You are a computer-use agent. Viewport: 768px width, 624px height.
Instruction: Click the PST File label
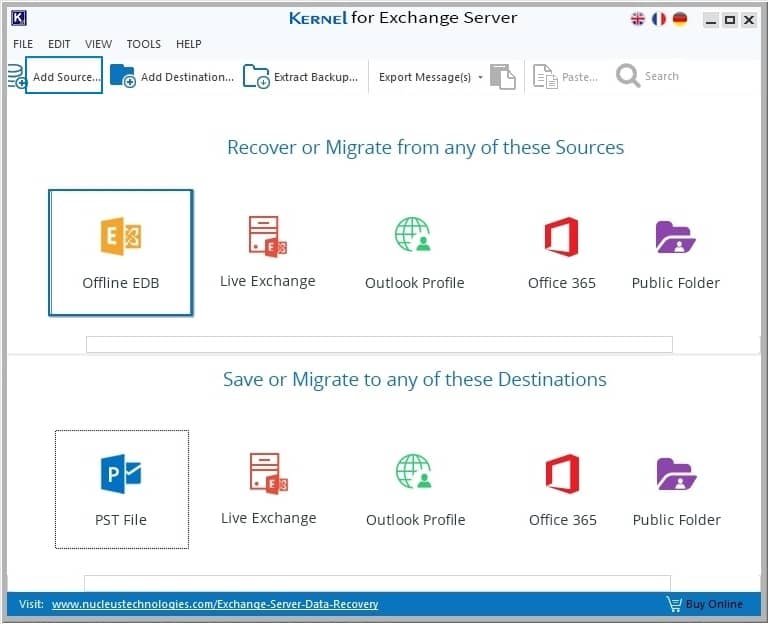tap(121, 520)
